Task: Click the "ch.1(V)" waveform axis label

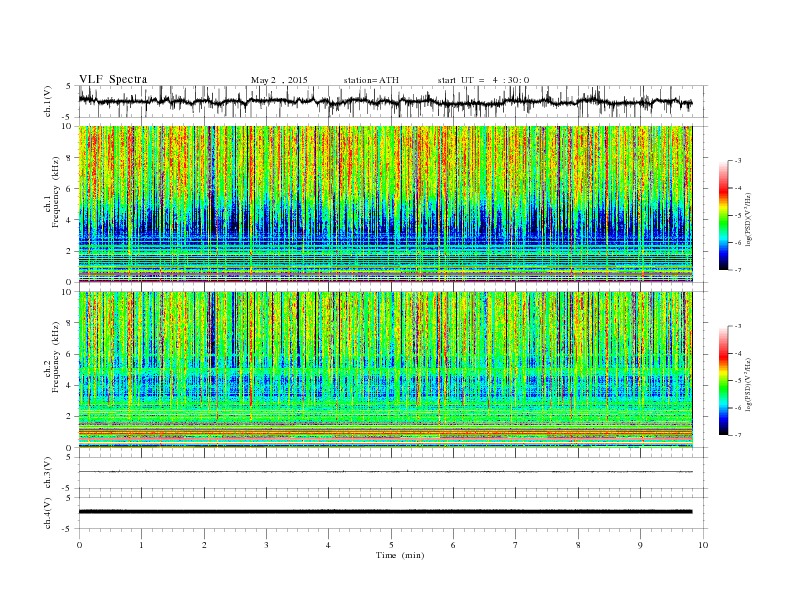Action: click(48, 101)
